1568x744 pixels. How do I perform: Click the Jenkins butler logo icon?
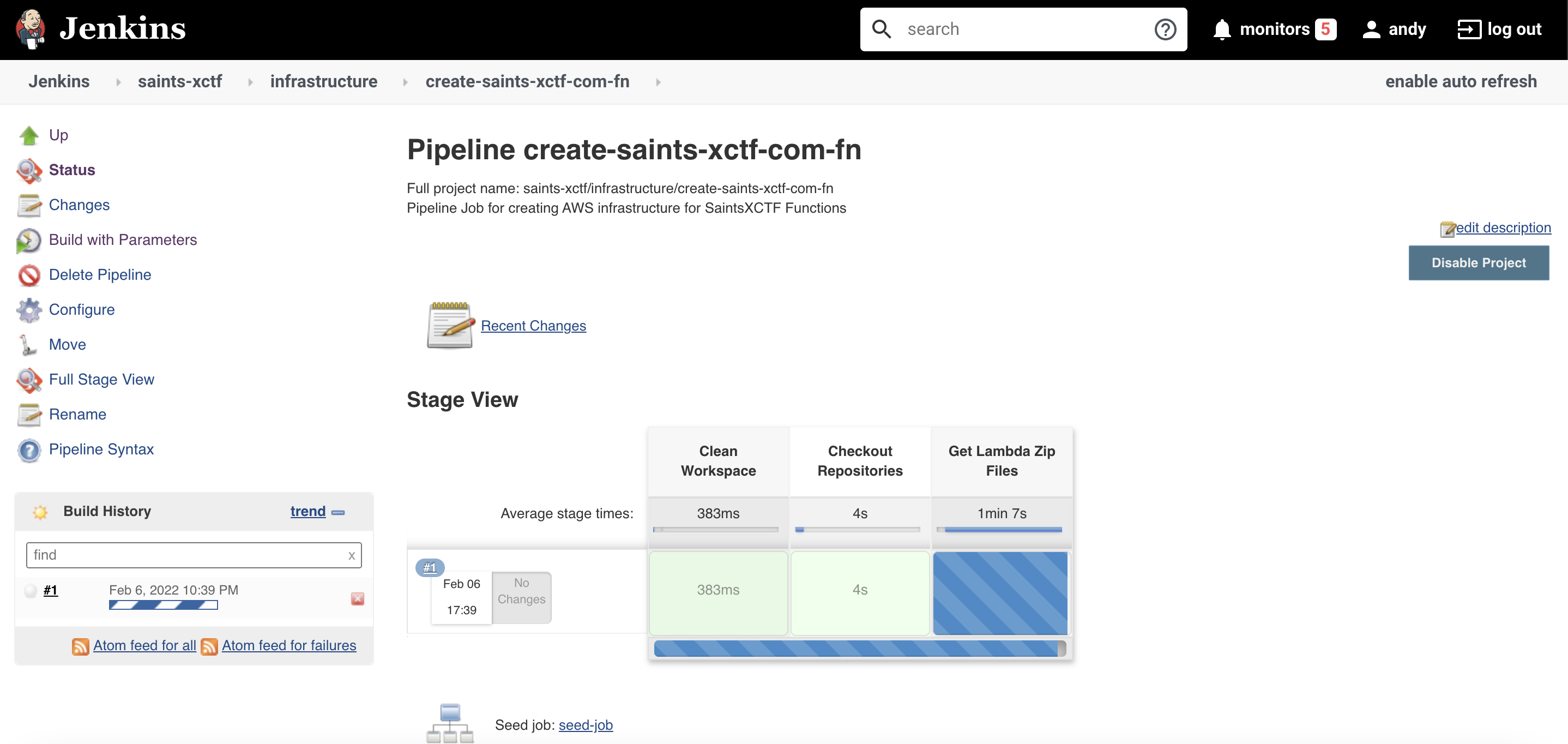coord(31,28)
